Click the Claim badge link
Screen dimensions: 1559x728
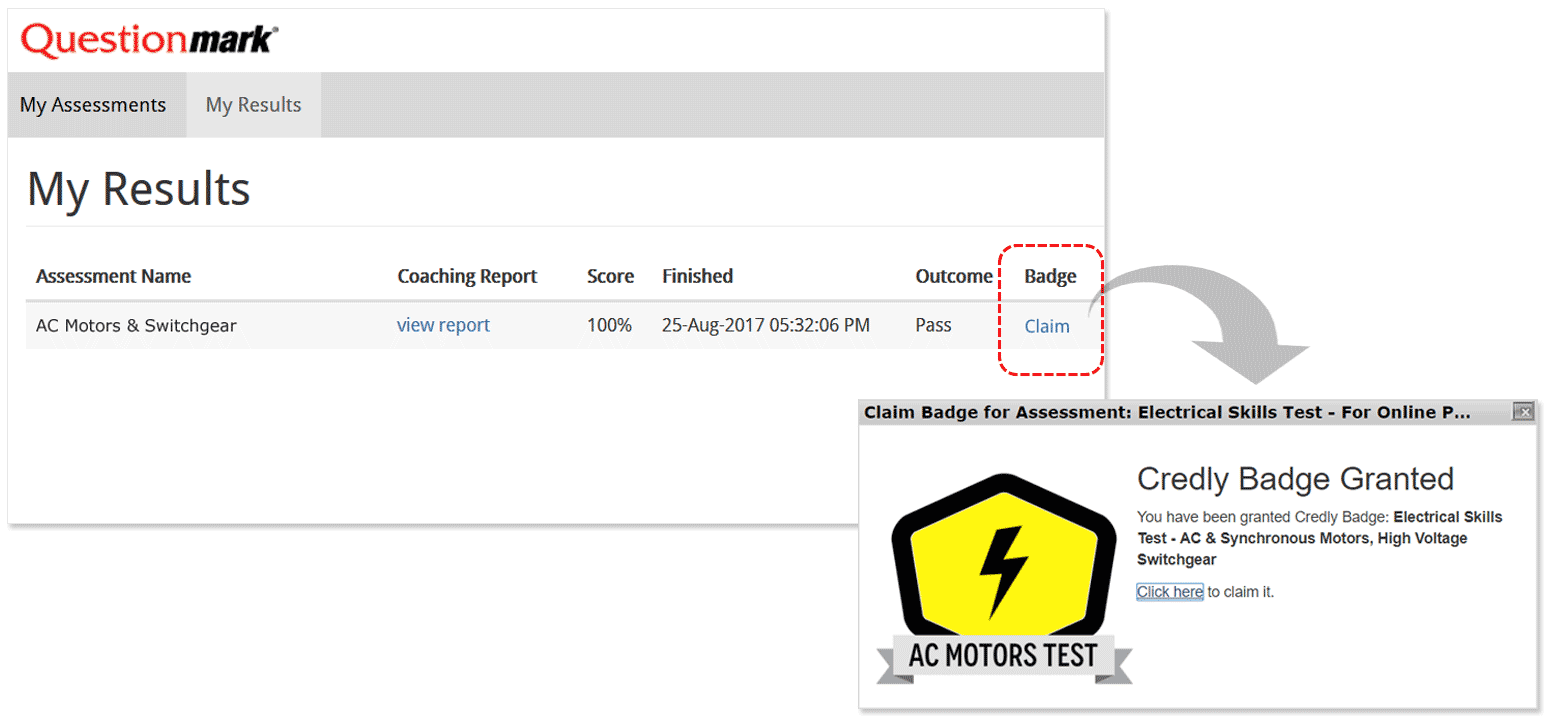click(1047, 326)
